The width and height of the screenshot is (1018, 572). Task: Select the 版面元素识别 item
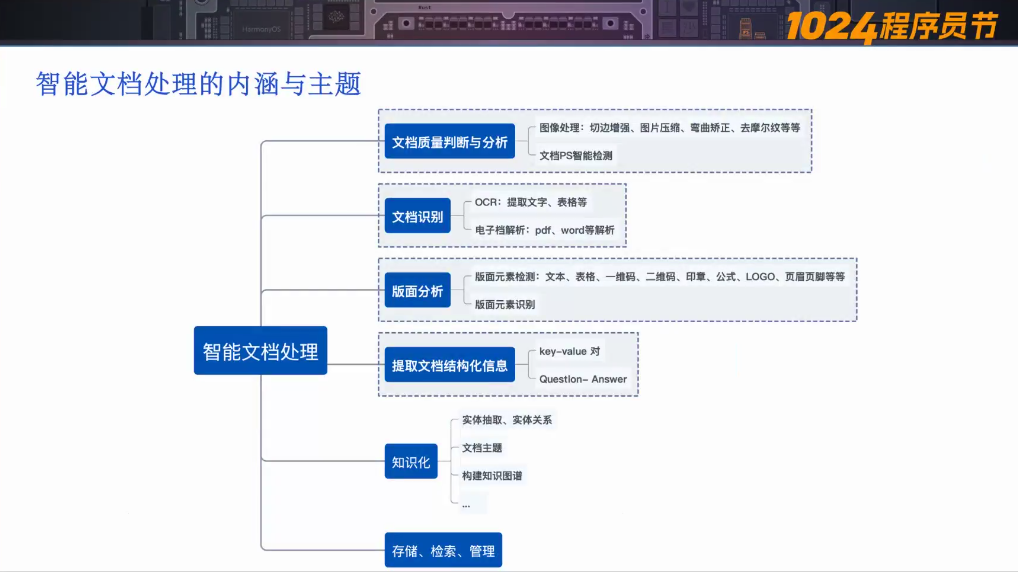pos(505,304)
